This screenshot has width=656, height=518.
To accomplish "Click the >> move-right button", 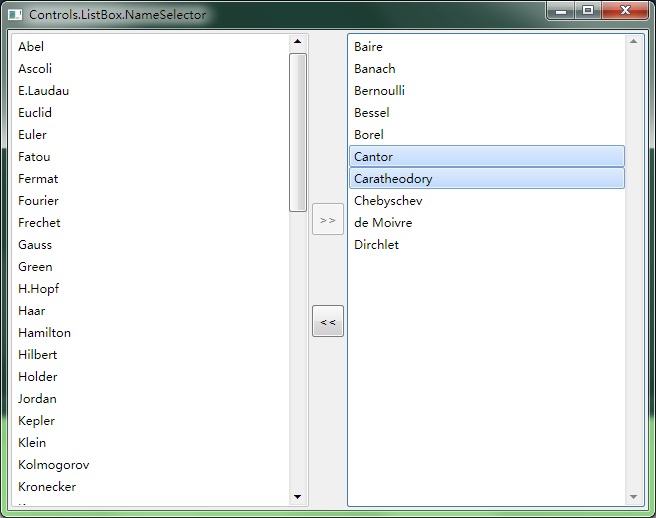I will point(327,219).
